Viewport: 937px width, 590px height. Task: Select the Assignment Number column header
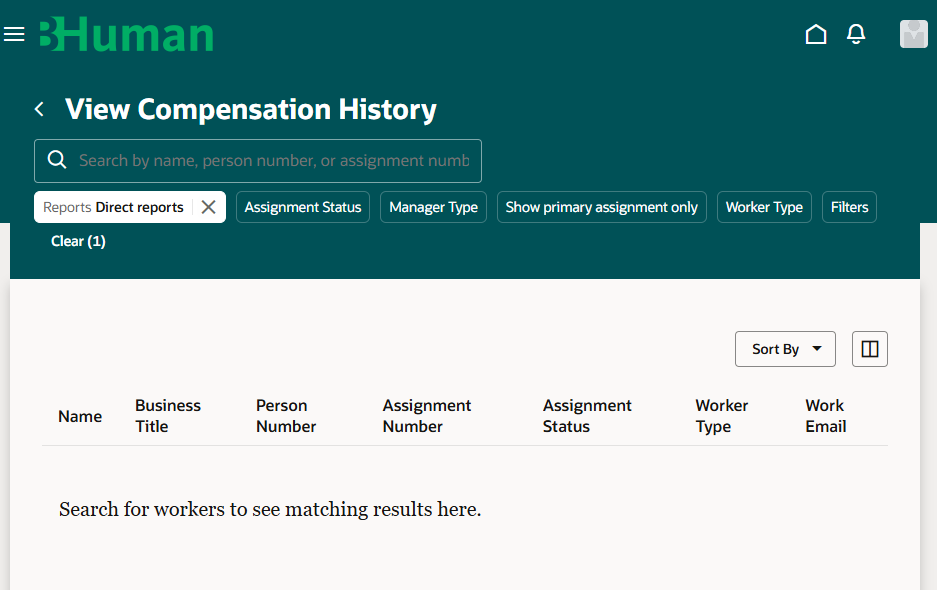click(x=427, y=416)
